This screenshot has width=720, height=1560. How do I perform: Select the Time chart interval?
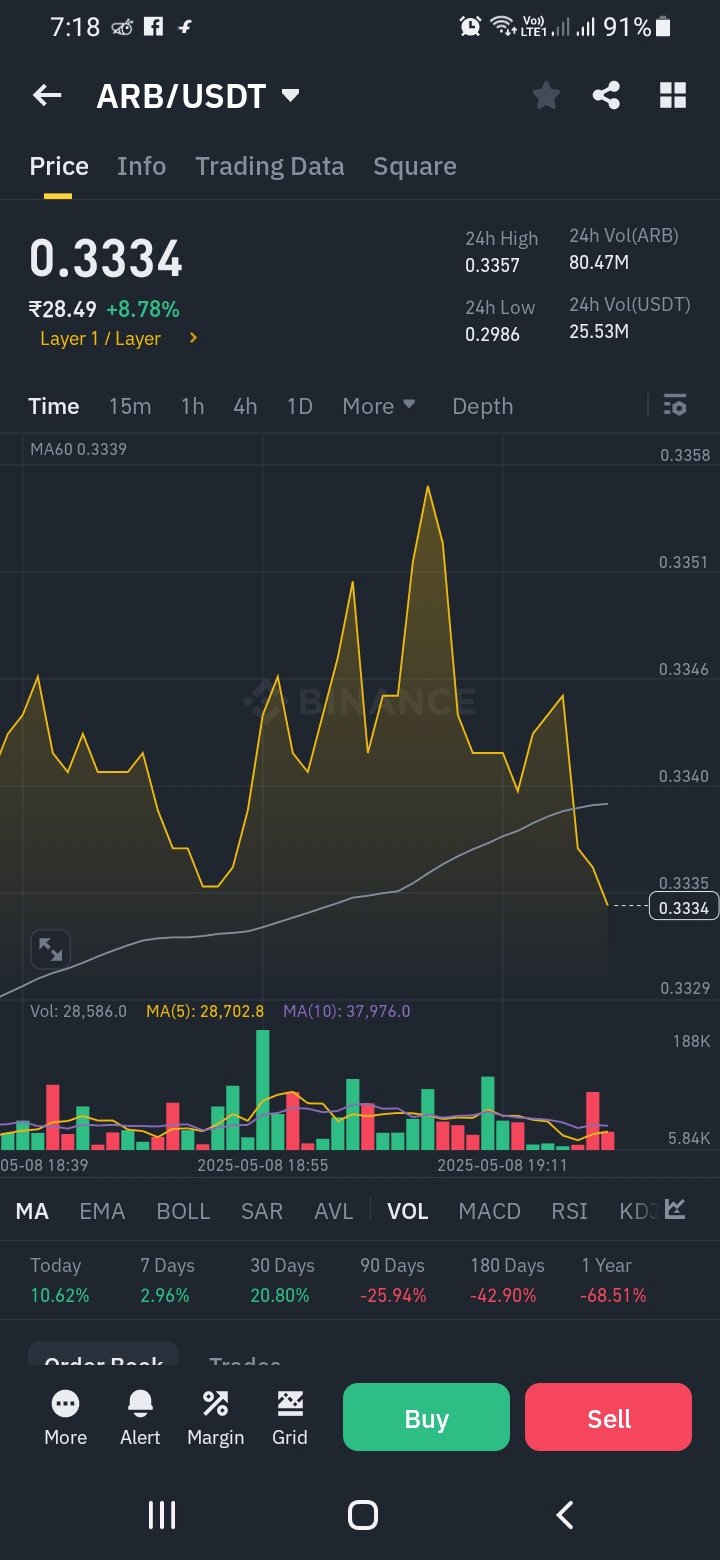(54, 406)
